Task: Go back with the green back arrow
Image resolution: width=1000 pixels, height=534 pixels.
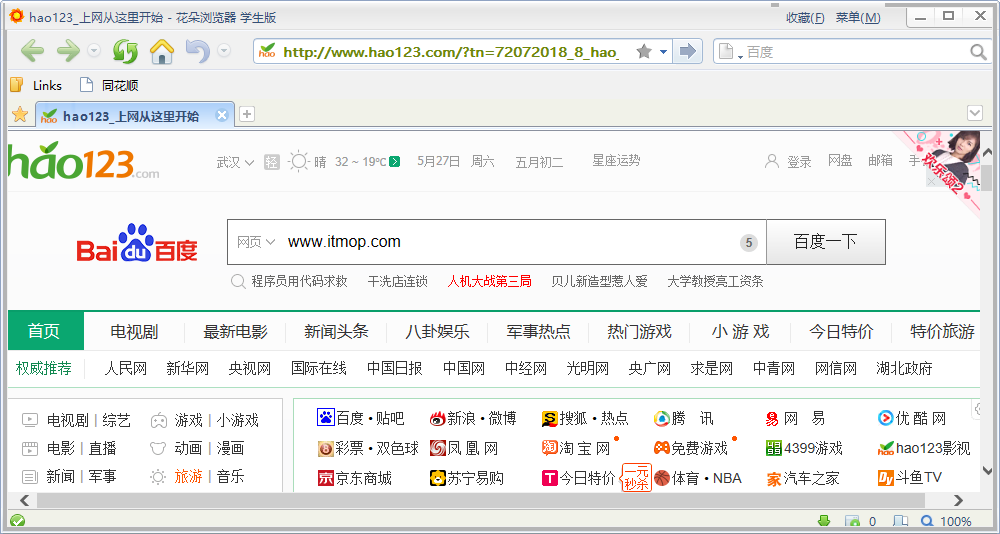Action: pyautogui.click(x=33, y=51)
